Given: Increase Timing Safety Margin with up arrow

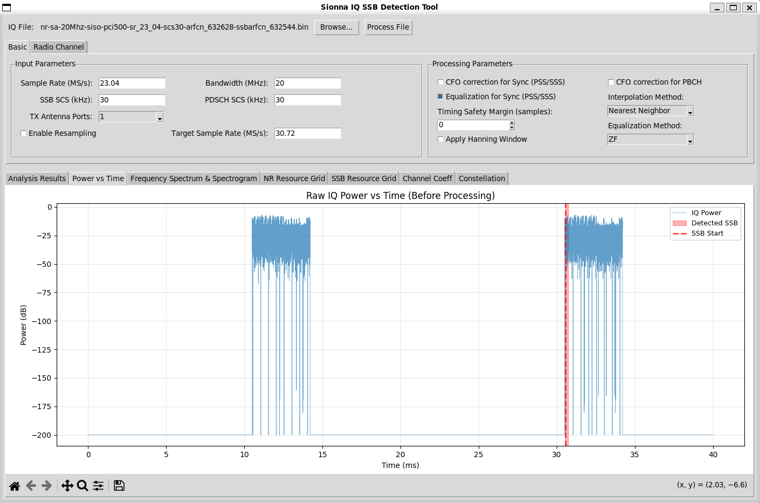Looking at the screenshot, I should click(512, 122).
